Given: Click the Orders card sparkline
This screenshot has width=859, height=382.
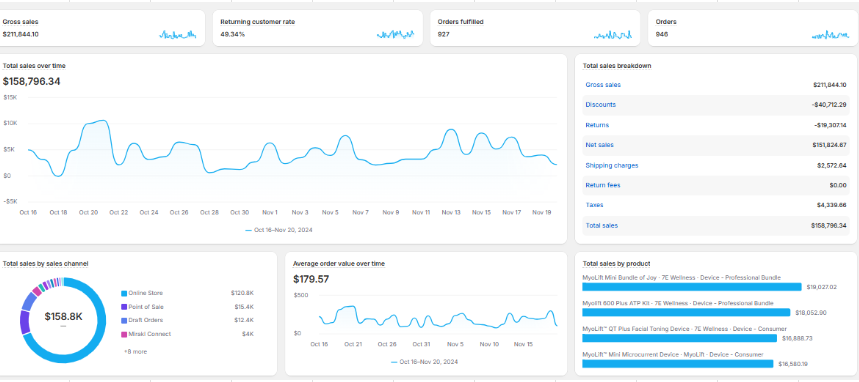Looking at the screenshot, I should 831,35.
